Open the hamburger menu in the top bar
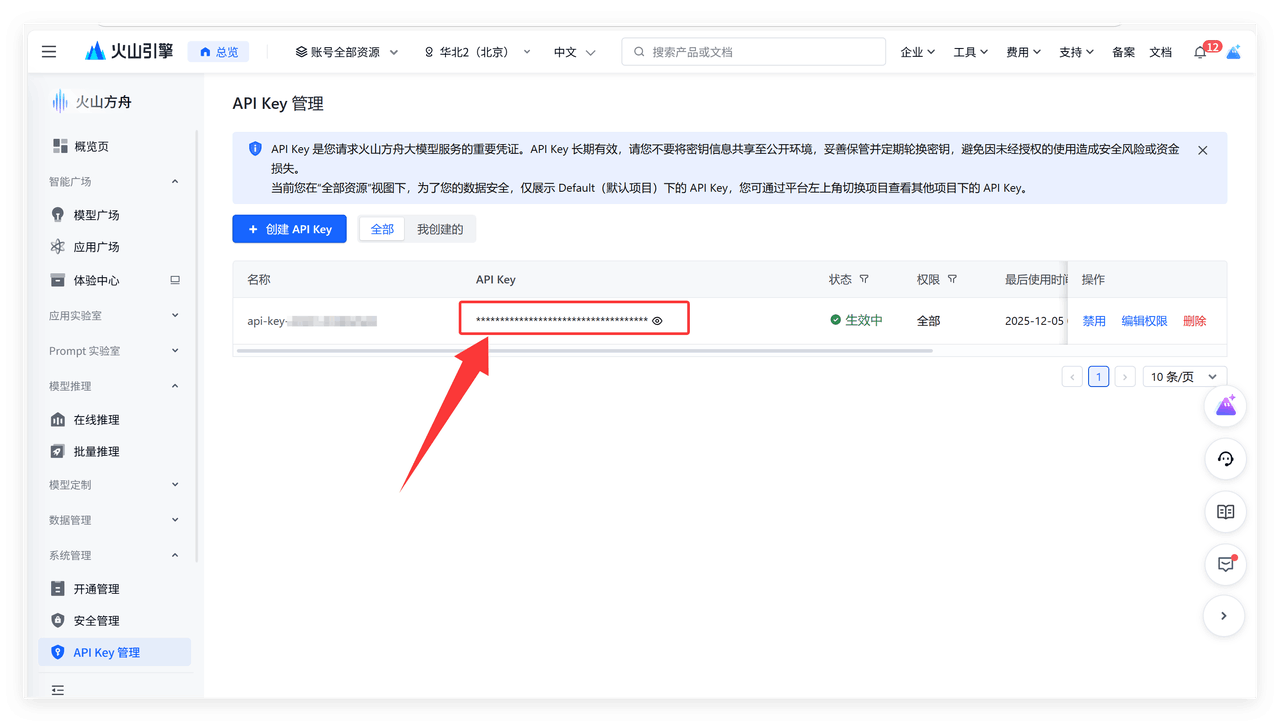 (49, 52)
